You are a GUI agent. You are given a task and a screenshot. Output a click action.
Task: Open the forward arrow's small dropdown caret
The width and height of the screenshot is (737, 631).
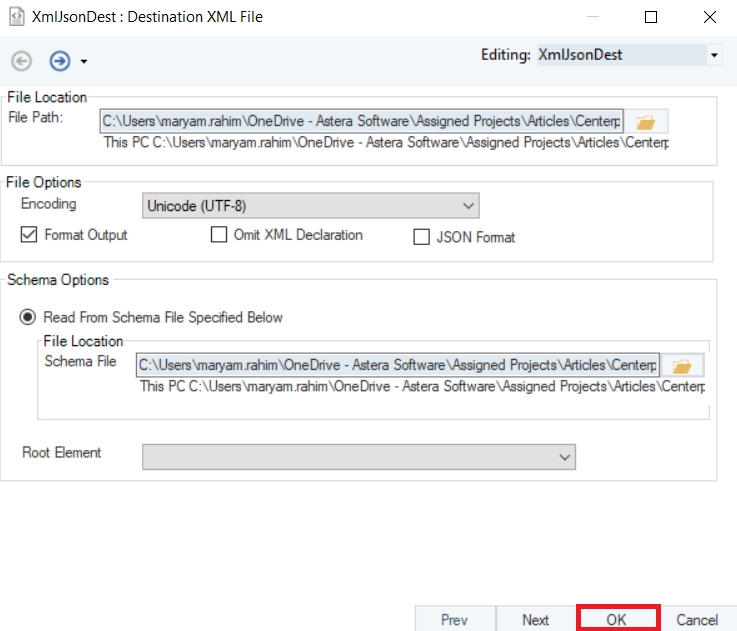[84, 62]
